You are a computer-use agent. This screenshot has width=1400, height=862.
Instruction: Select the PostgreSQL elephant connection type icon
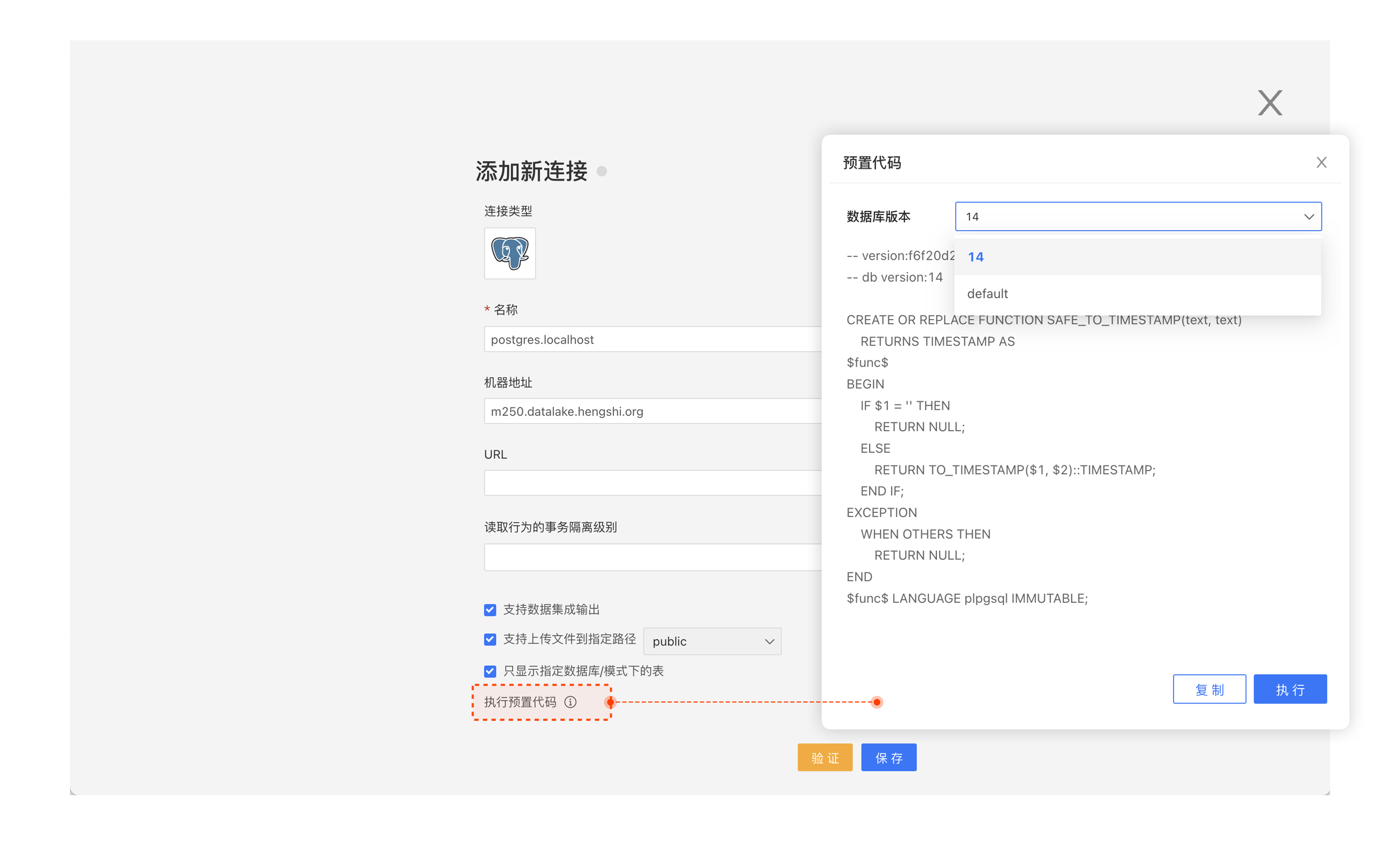[x=509, y=253]
